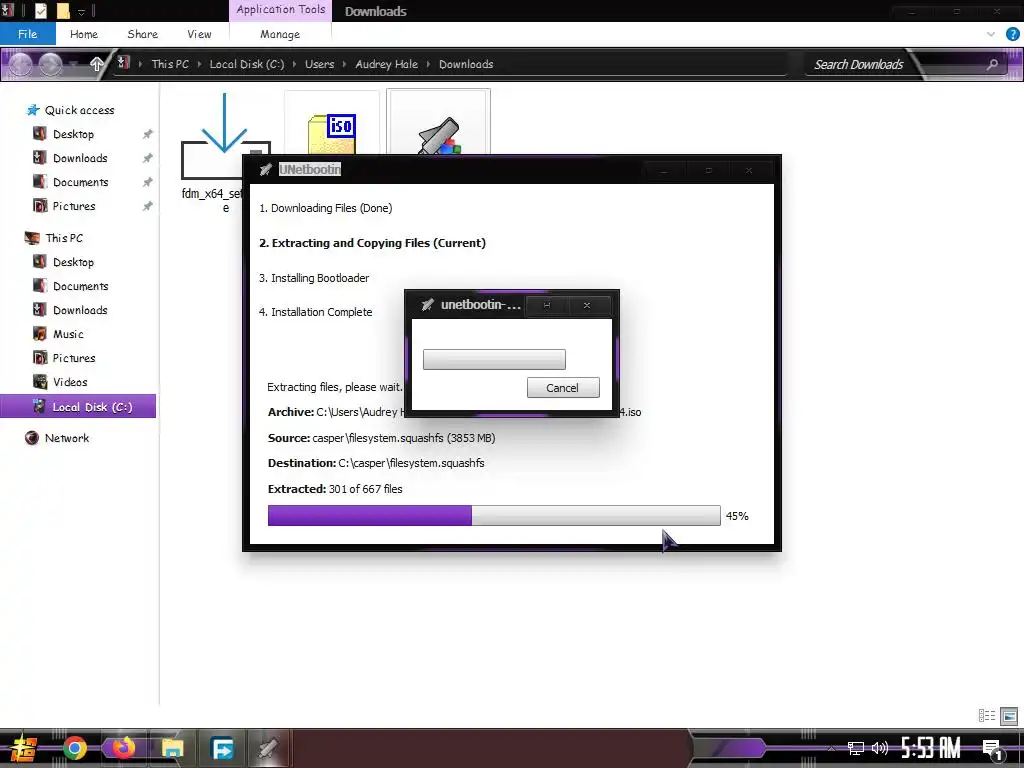Open Downloads under This PC
The image size is (1024, 768).
(x=80, y=310)
